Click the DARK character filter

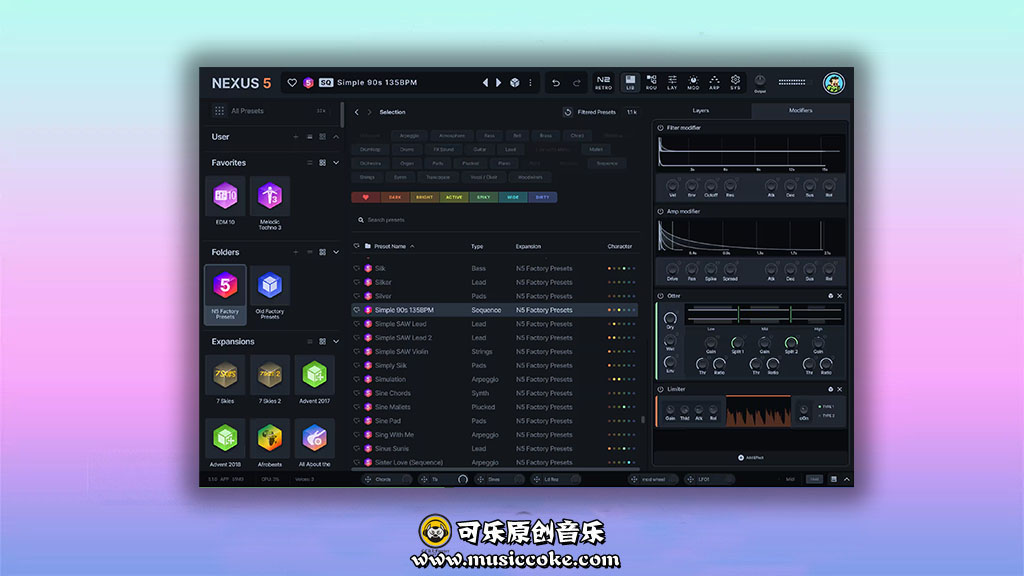click(x=395, y=197)
